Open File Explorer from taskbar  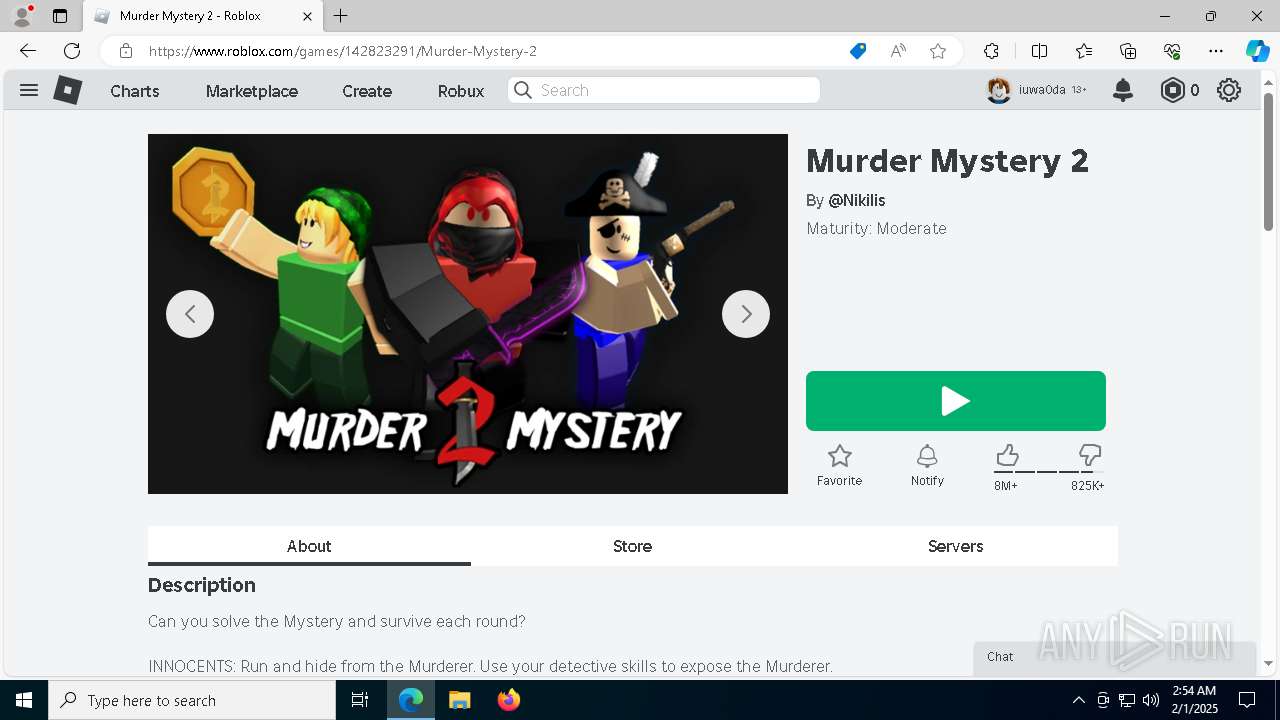pos(460,700)
